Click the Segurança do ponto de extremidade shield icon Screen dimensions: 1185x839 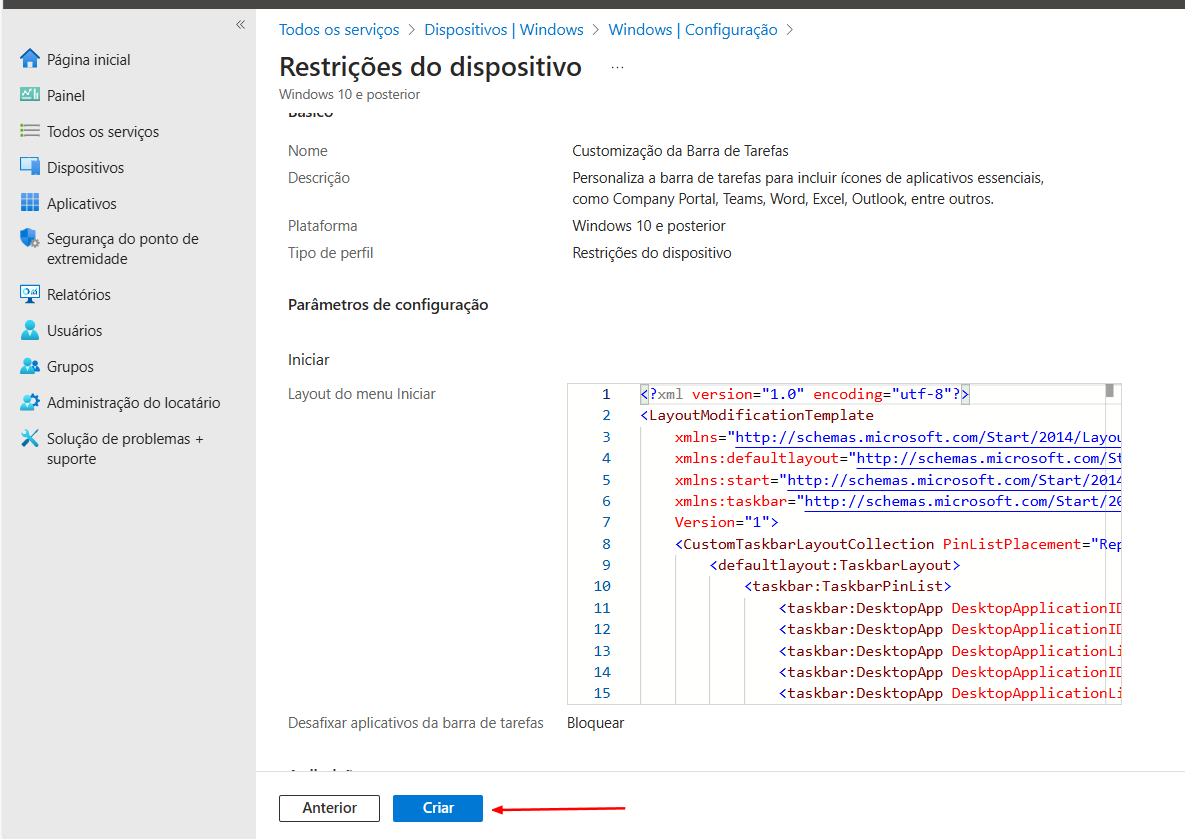29,238
